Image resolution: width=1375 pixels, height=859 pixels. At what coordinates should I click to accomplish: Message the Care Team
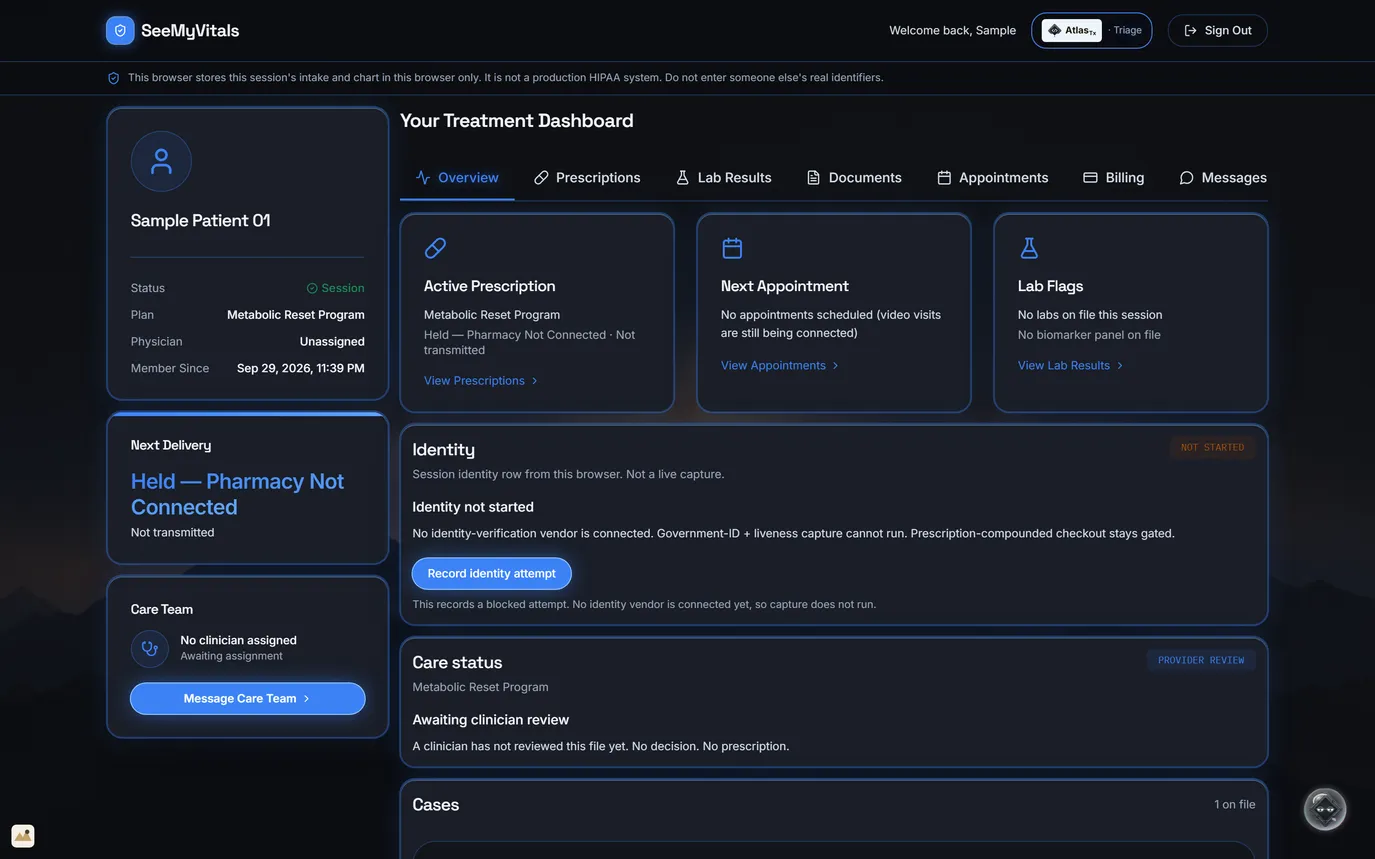point(248,699)
